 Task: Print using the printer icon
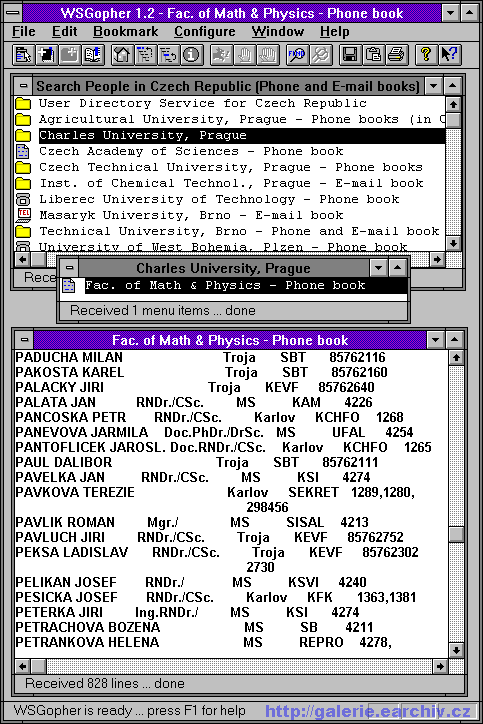click(x=396, y=55)
